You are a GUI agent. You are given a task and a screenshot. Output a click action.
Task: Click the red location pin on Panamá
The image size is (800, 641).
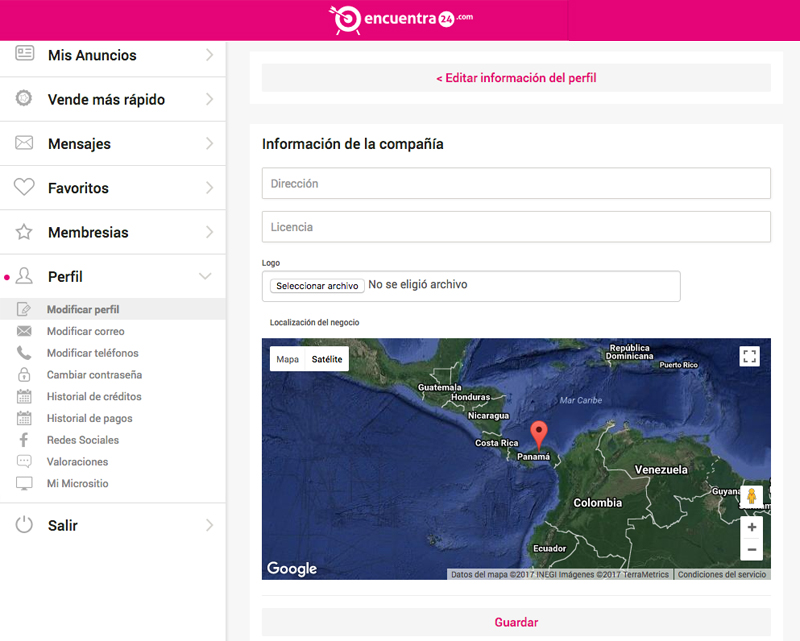tap(539, 435)
